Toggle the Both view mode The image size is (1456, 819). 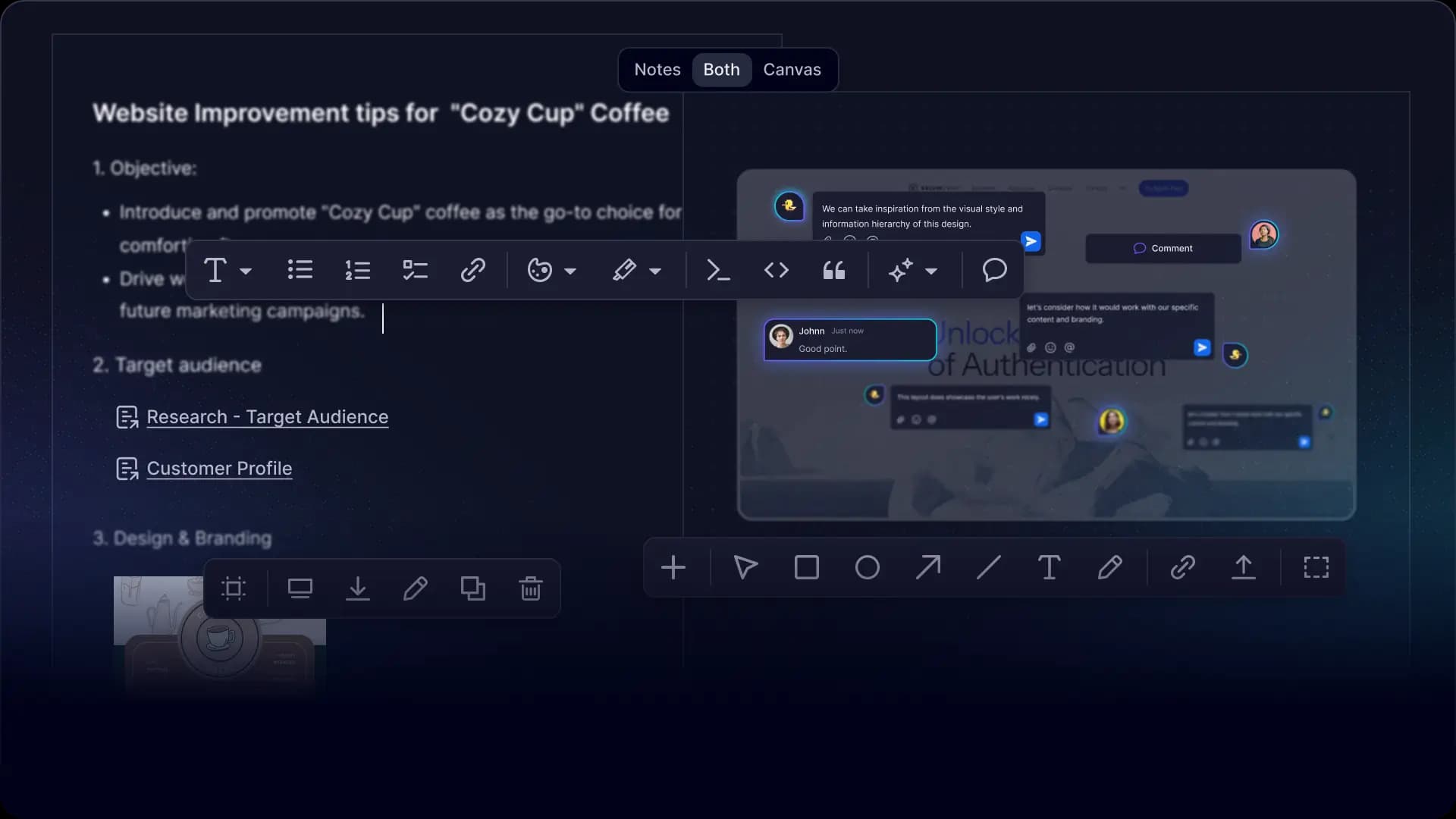point(721,69)
